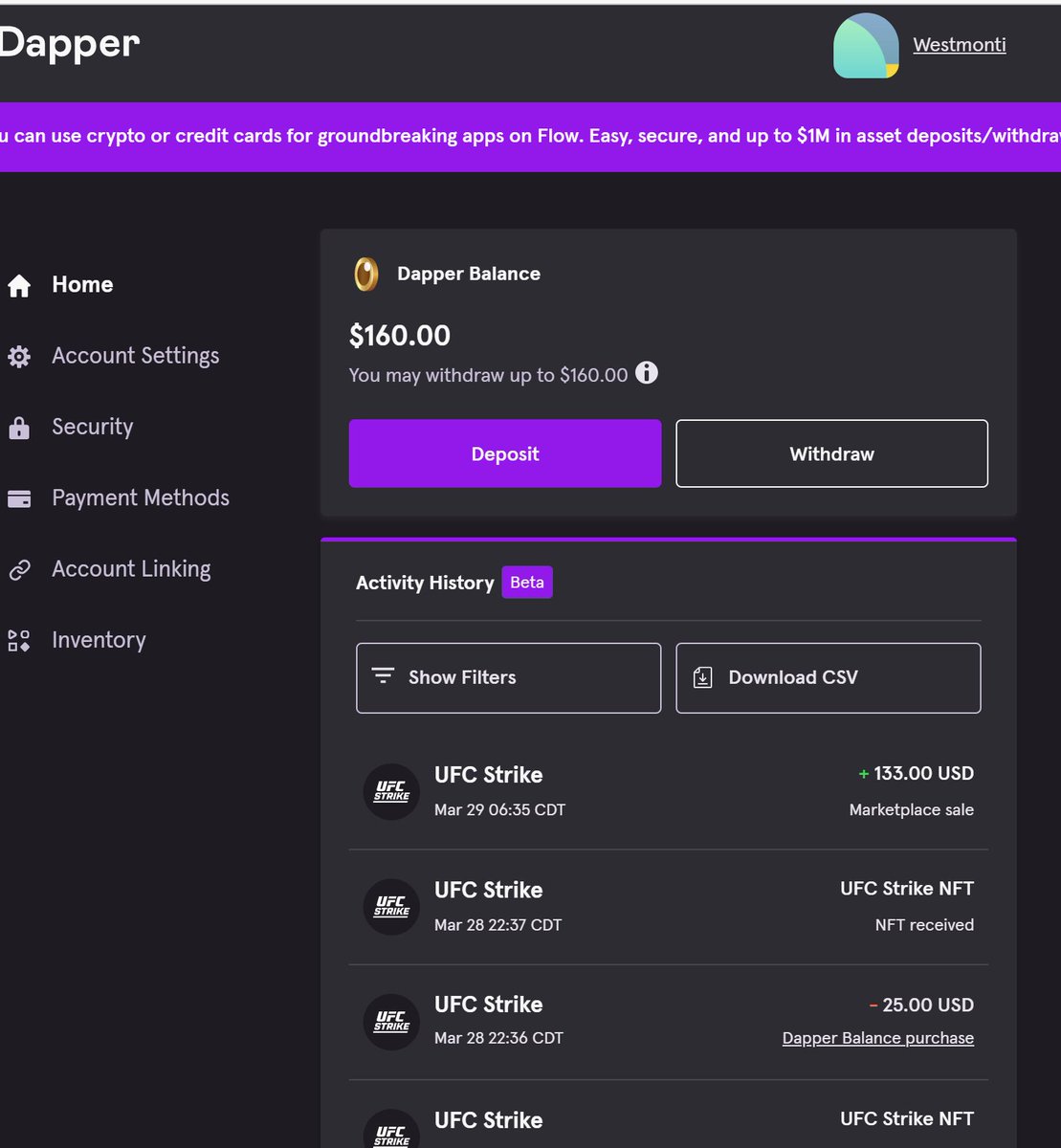Click the withdrawal info circle icon

pyautogui.click(x=647, y=373)
